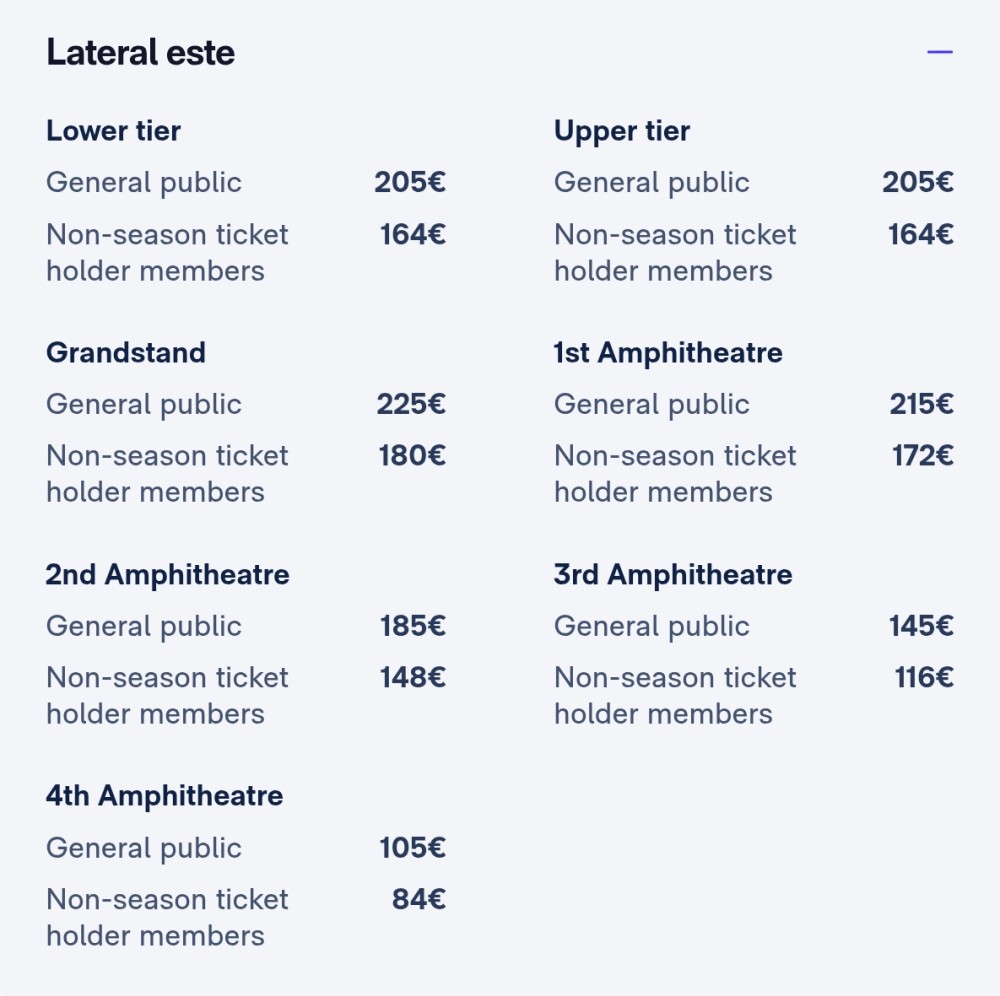Collapse the Lateral este section
Viewport: 1000px width, 996px height.
click(939, 52)
